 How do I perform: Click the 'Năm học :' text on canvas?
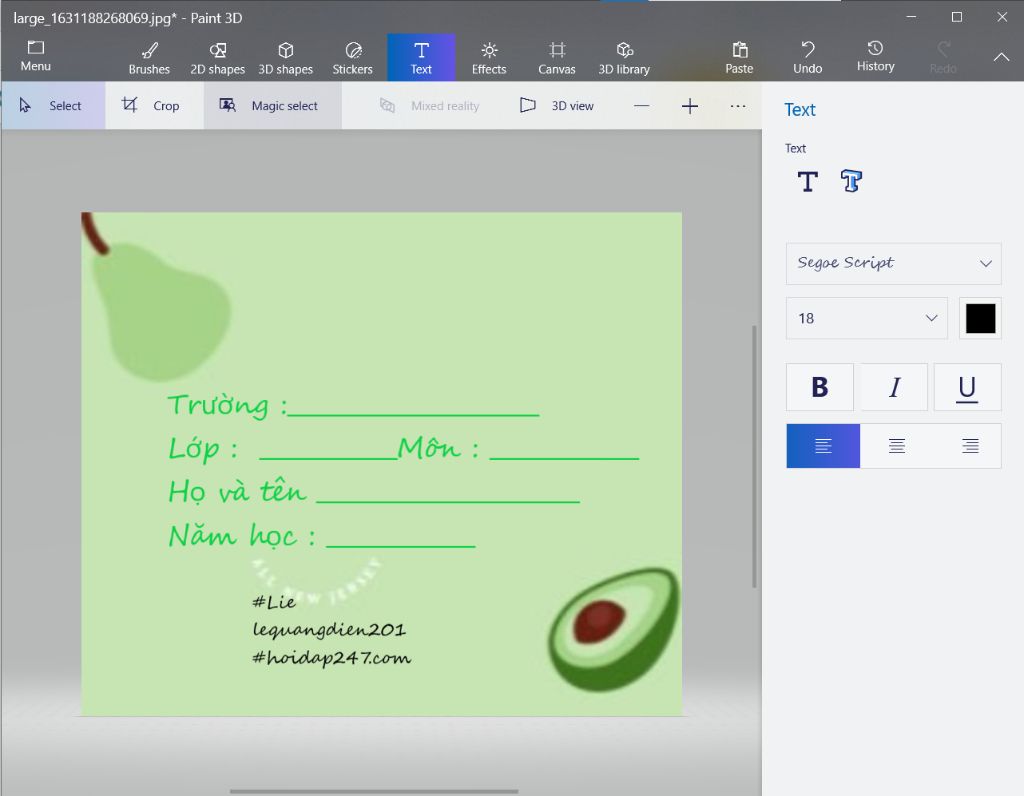coord(242,535)
